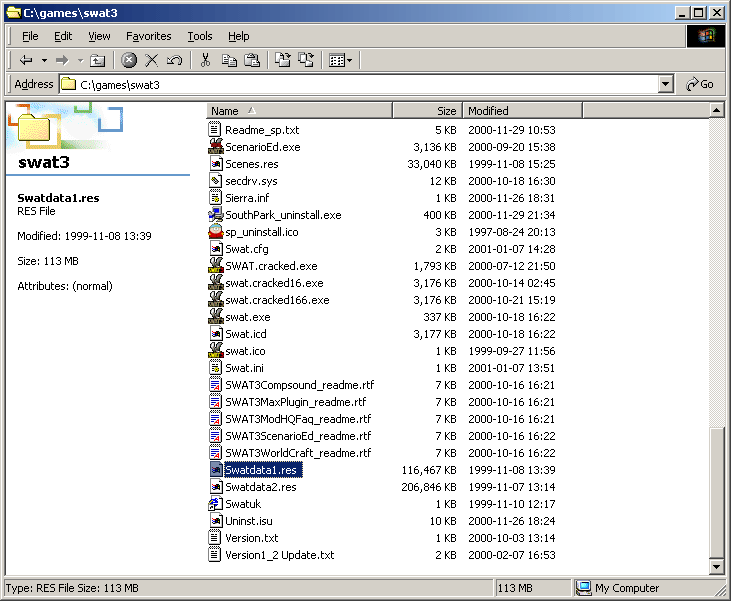Select the secdrv.sys file icon
This screenshot has height=601, width=731.
[x=215, y=180]
